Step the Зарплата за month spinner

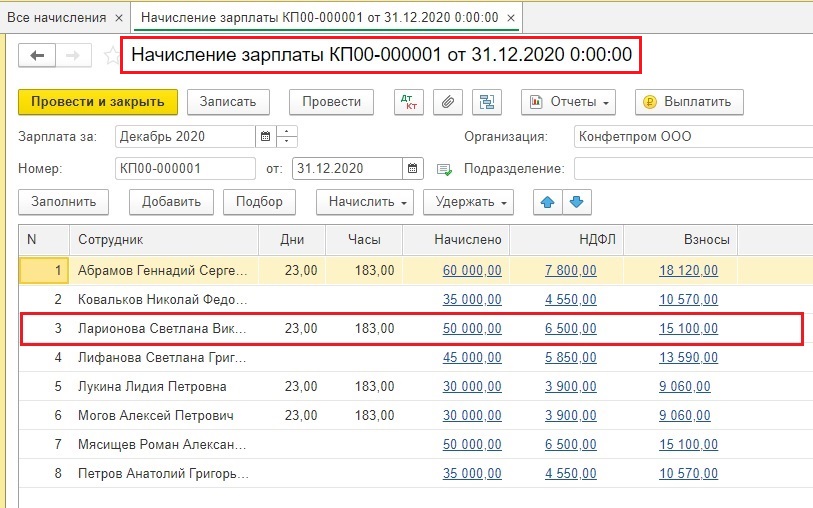coord(287,137)
